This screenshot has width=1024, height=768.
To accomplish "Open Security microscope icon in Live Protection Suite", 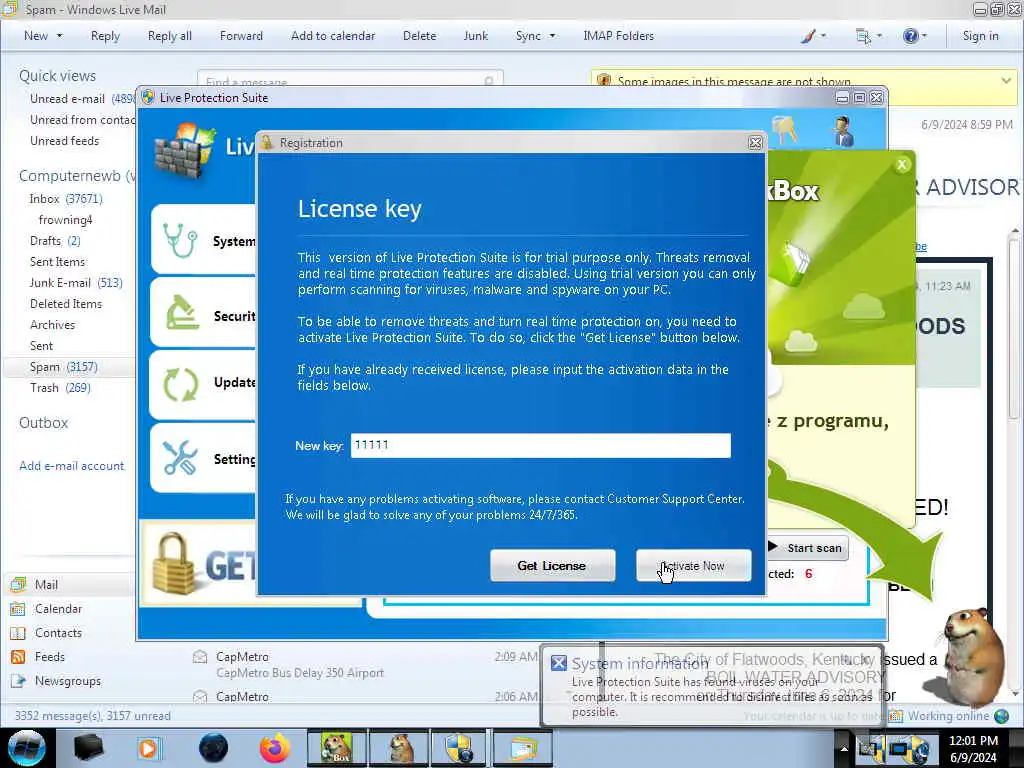I will tap(182, 313).
